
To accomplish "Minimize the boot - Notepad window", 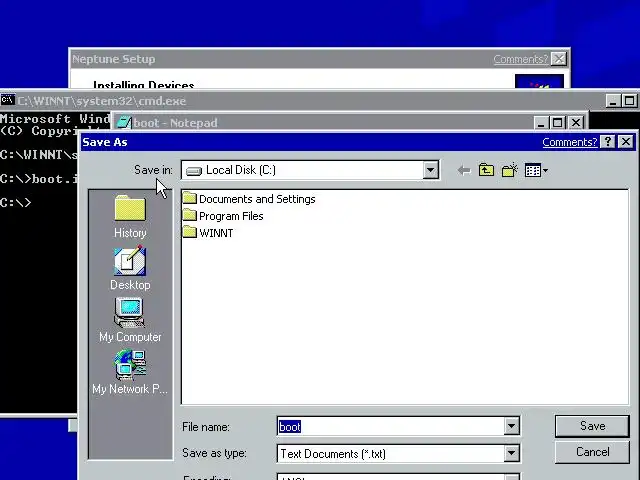I will coord(541,123).
